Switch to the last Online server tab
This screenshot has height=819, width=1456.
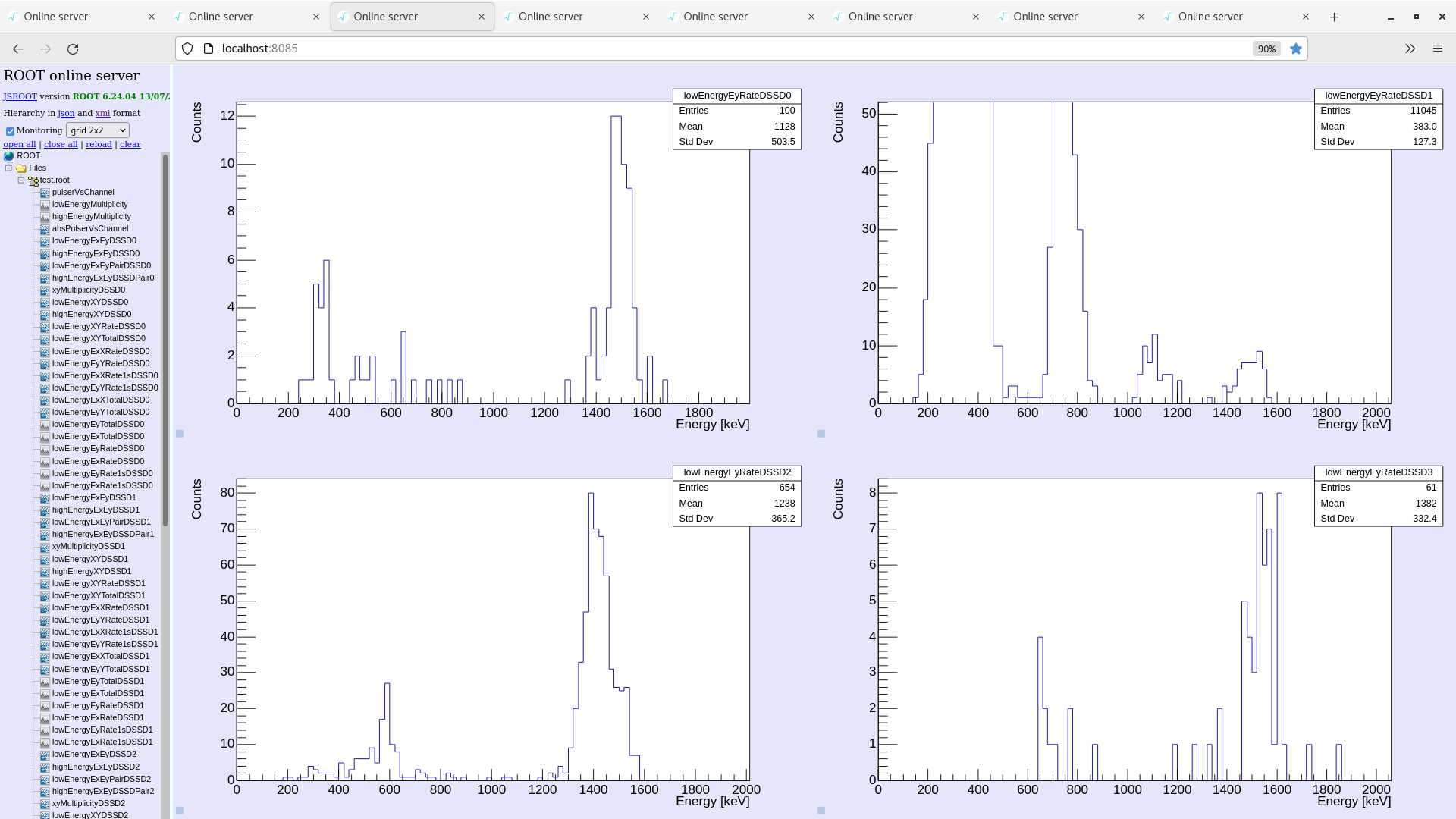(x=1236, y=17)
